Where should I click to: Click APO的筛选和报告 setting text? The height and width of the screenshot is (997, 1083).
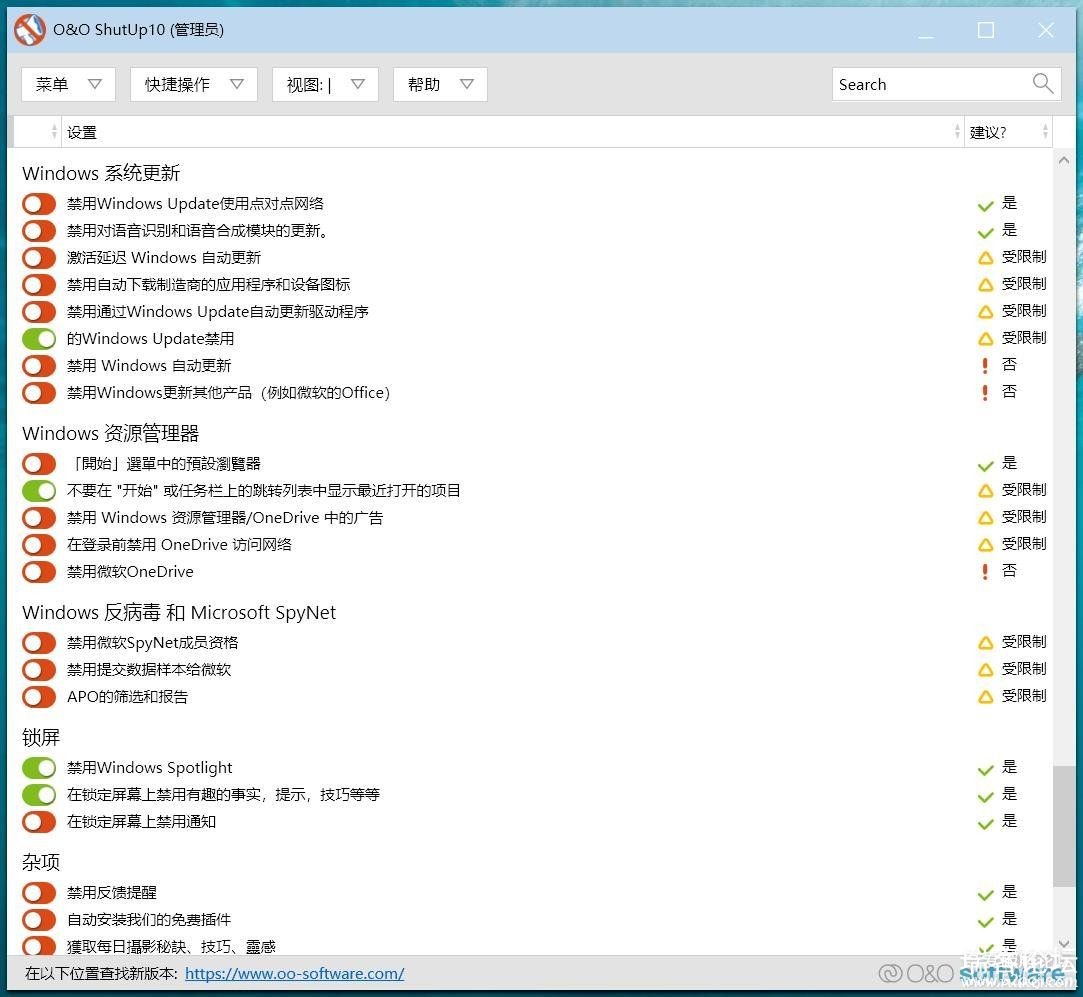[127, 696]
